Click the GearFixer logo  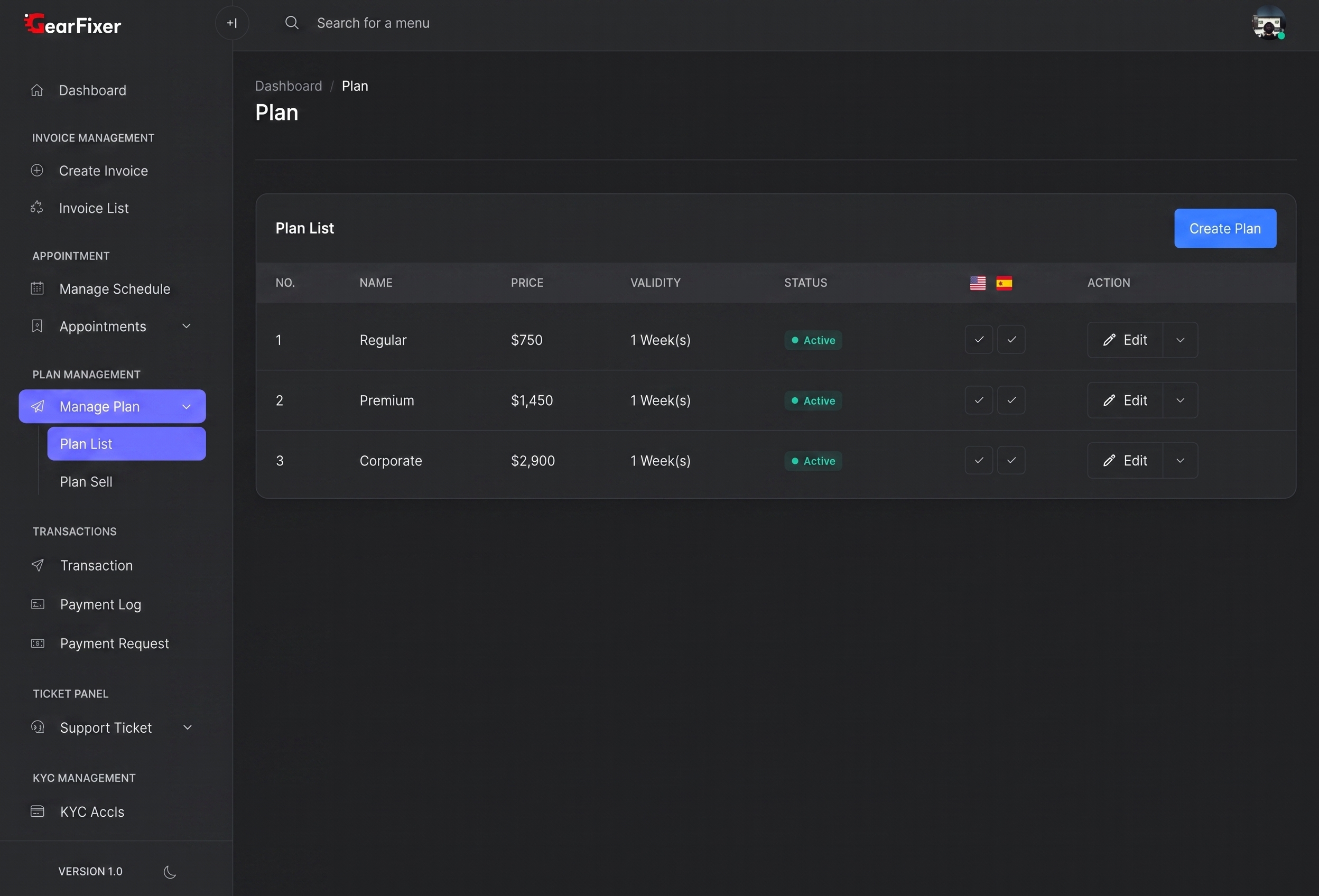coord(72,24)
